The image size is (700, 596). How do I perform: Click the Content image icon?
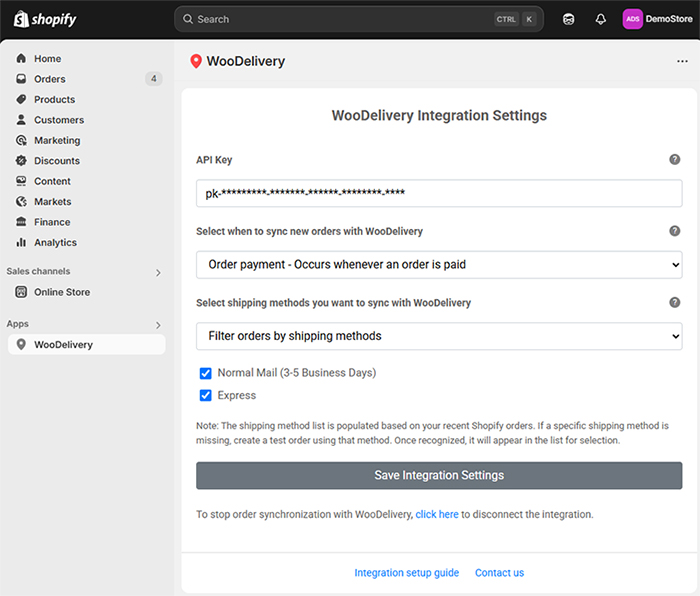(x=21, y=181)
